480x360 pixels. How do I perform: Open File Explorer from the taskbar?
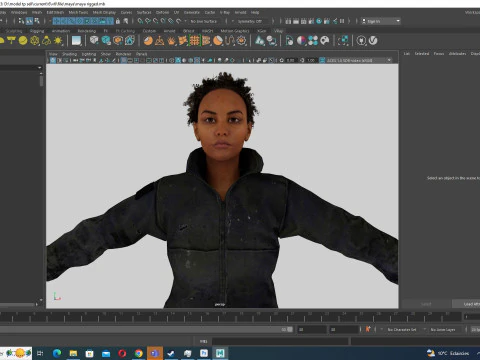(73, 353)
